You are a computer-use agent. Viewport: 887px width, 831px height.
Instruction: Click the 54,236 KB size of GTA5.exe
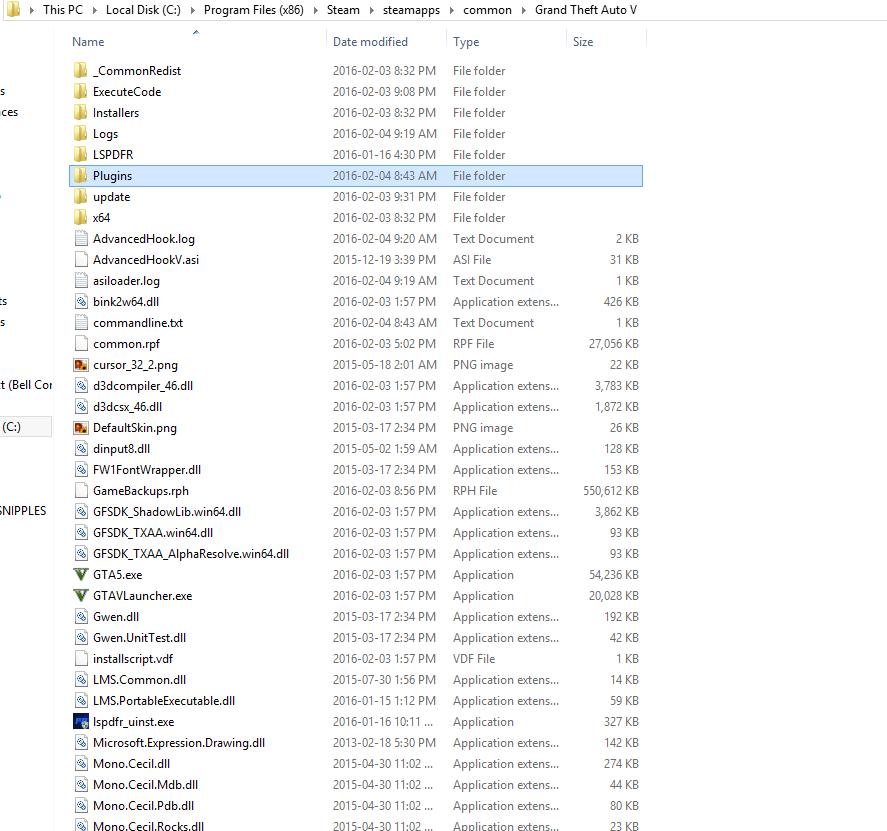pyautogui.click(x=614, y=575)
